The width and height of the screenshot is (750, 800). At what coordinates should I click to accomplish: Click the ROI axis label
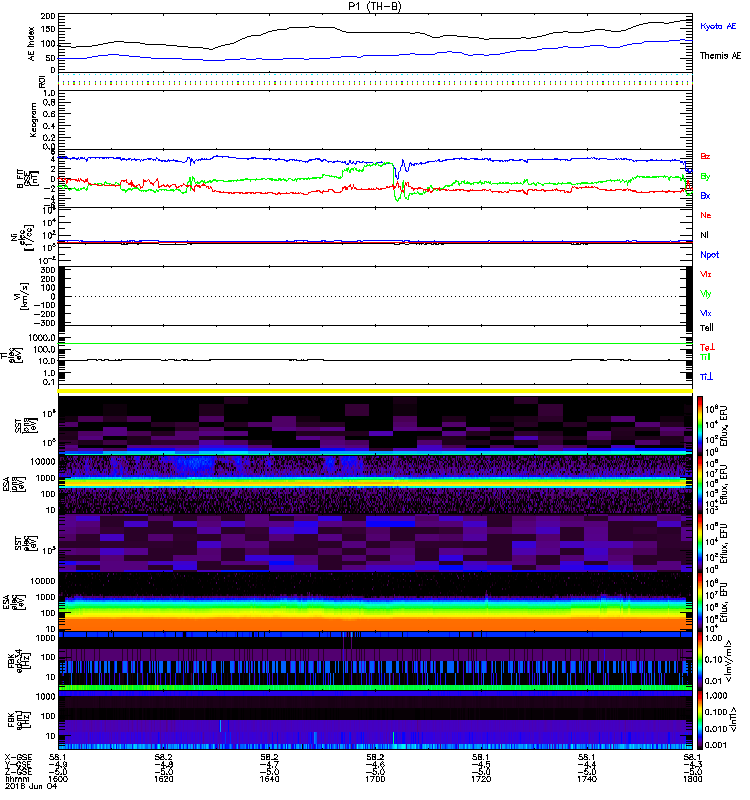tap(42, 82)
